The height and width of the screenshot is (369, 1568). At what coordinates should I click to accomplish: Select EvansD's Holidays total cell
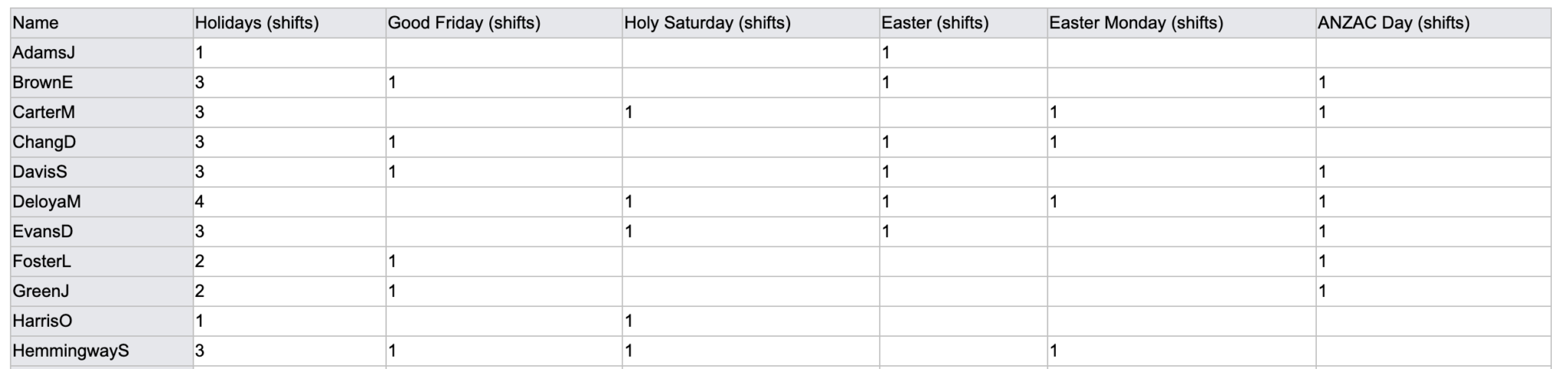pos(289,232)
